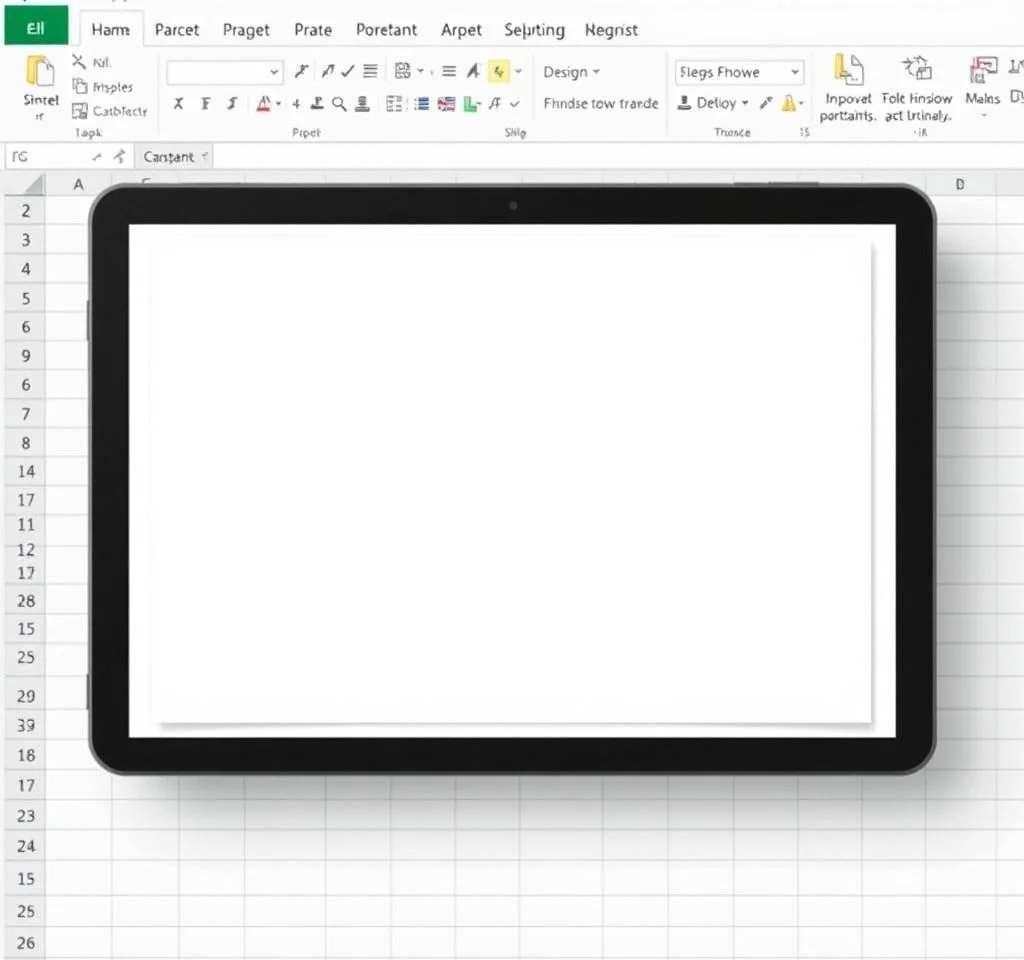Click the stamp icon right of the magnifier

point(362,103)
